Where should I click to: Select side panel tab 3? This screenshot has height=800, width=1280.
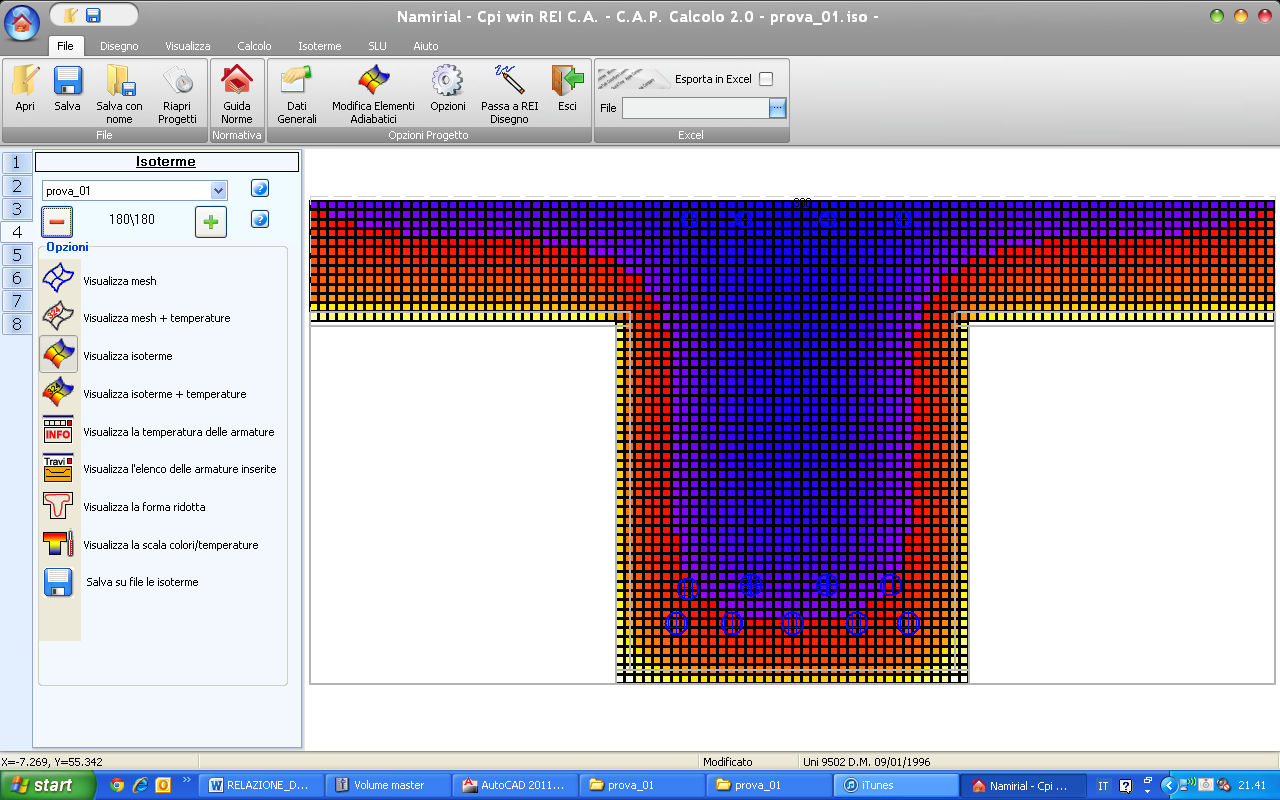(16, 208)
